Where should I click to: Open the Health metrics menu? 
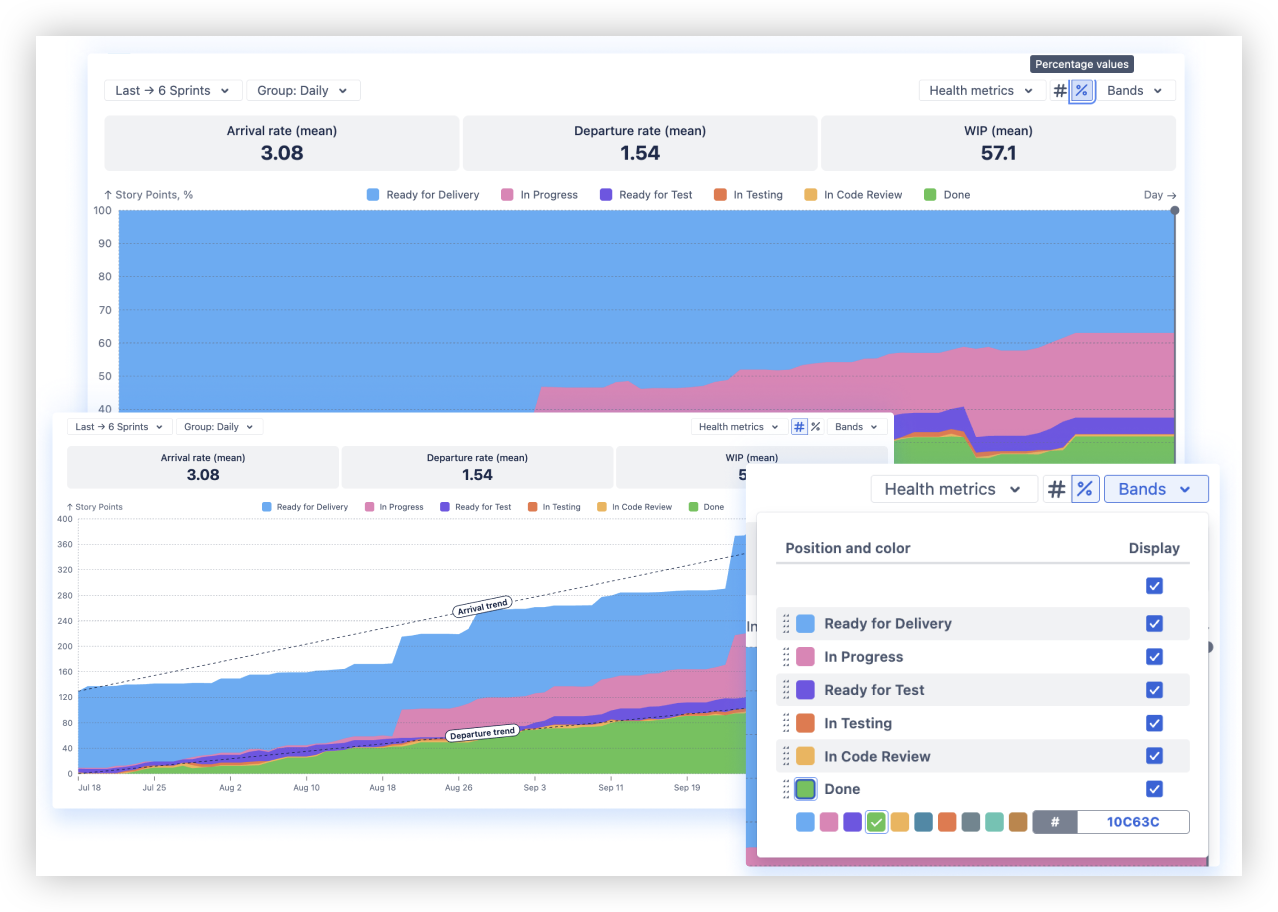coord(981,90)
